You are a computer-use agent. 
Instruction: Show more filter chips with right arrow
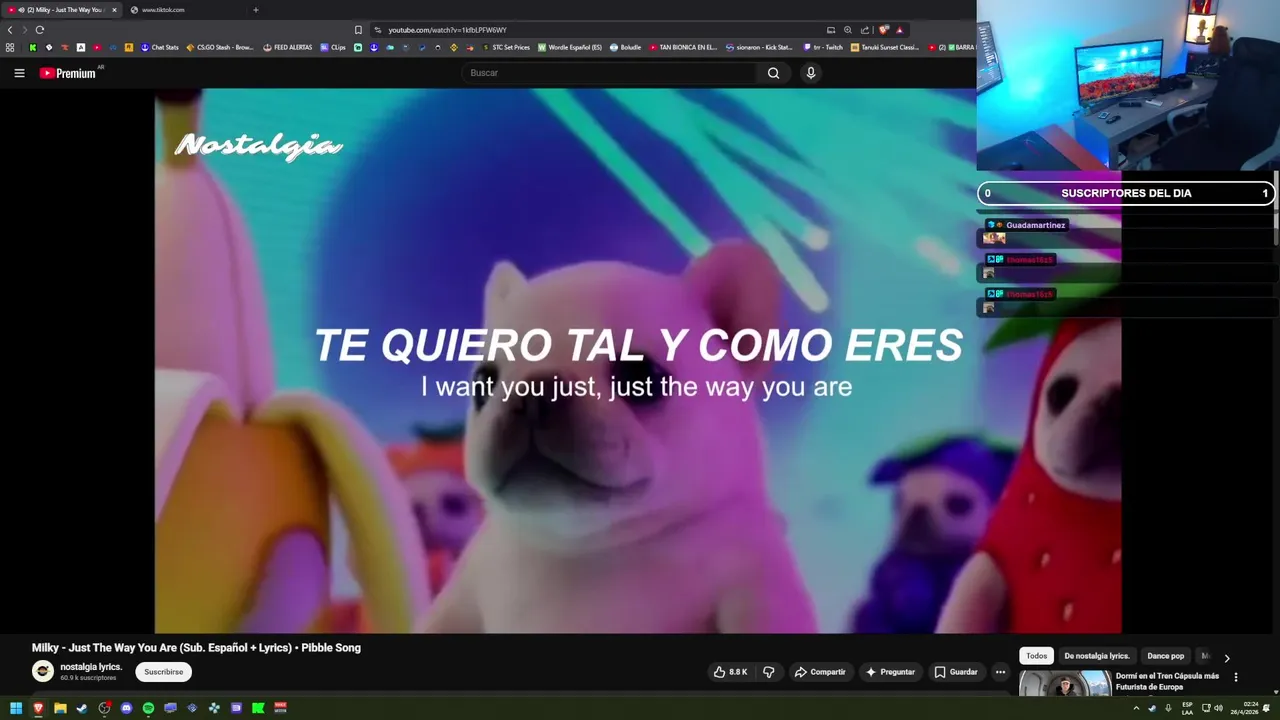point(1227,657)
